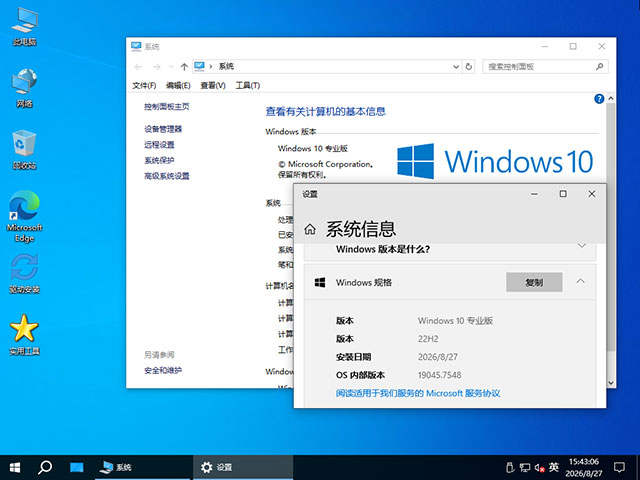Image resolution: width=640 pixels, height=480 pixels.
Task: Select 'Windows 10 专业版' in Settings
Action: [455, 320]
